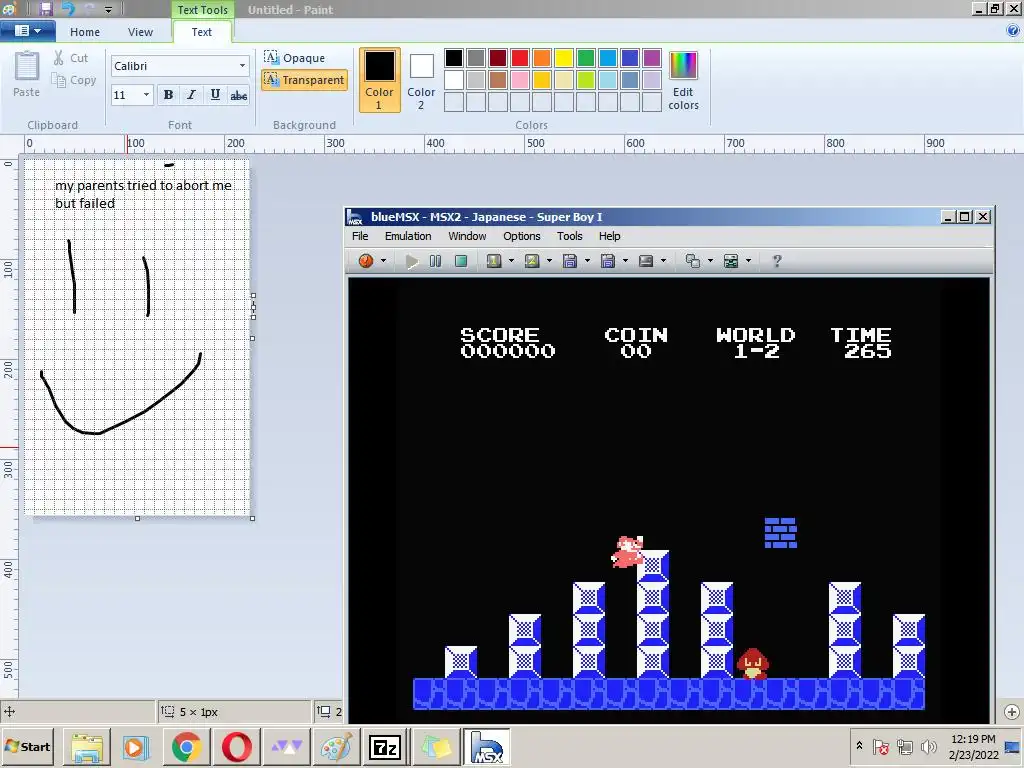Click the Undo arrow in Paint title bar
Viewport: 1024px width, 768px height.
point(68,9)
